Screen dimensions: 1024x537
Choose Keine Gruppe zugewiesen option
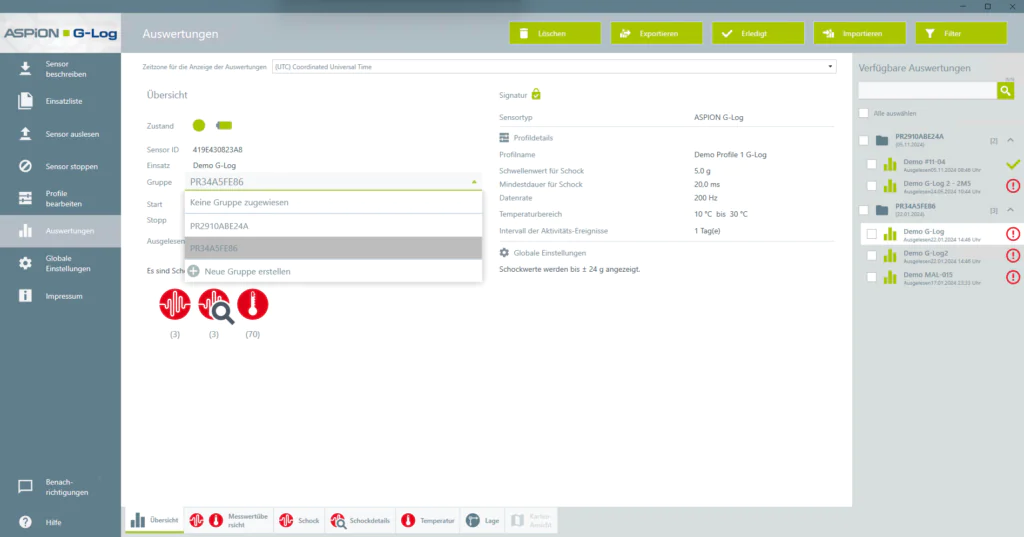click(334, 203)
